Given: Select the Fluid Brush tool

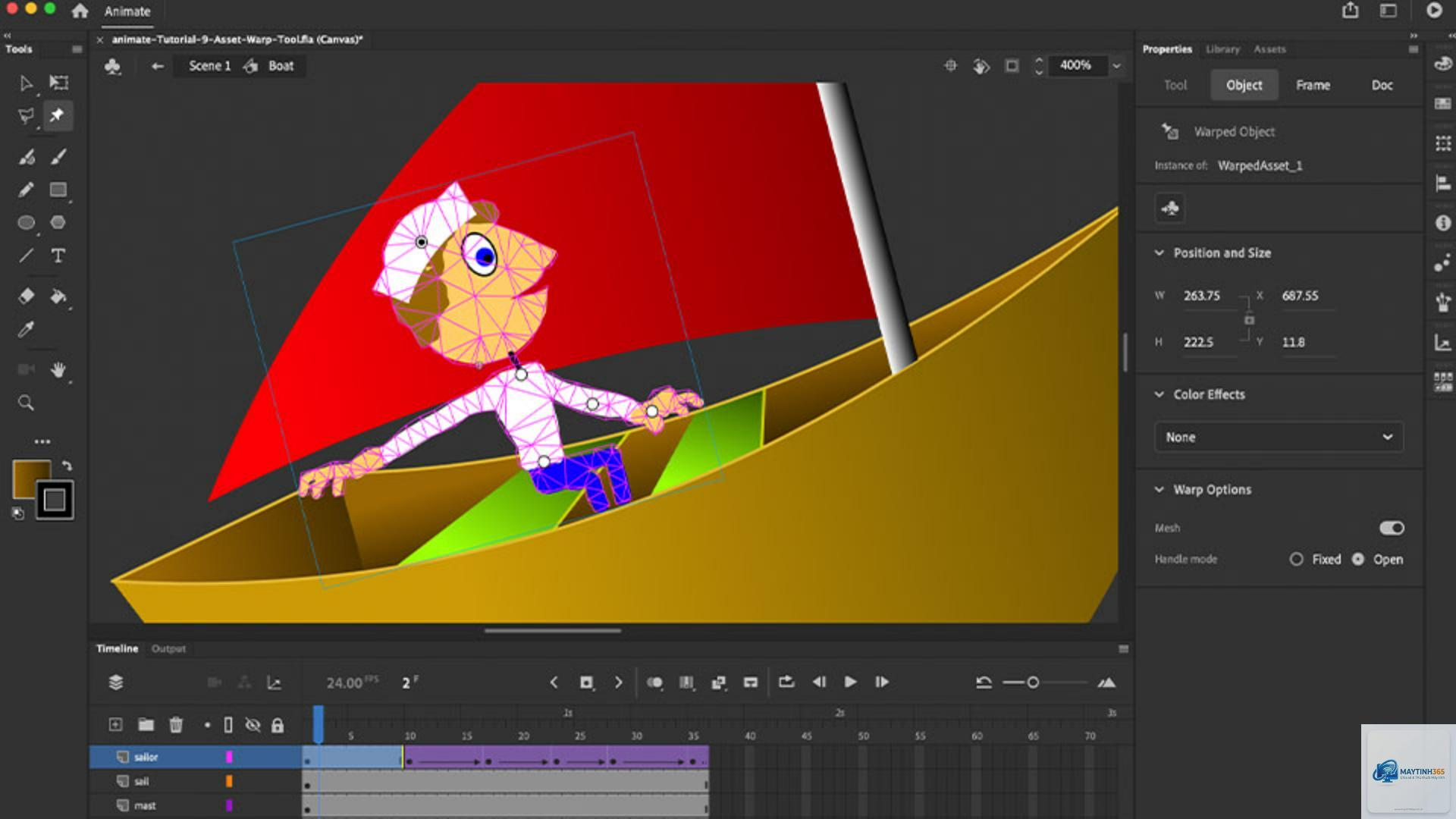Looking at the screenshot, I should (26, 157).
